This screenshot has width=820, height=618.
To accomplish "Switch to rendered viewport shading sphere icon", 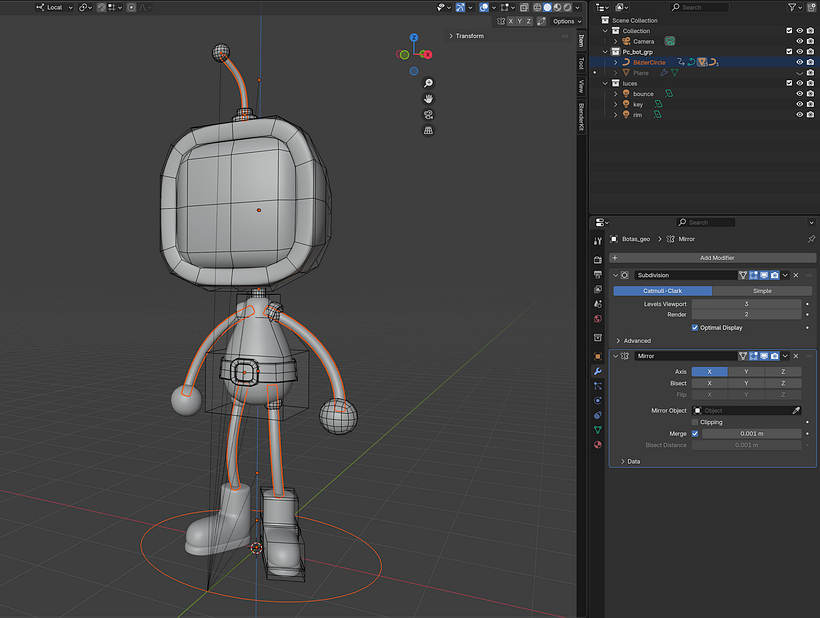I will [568, 8].
